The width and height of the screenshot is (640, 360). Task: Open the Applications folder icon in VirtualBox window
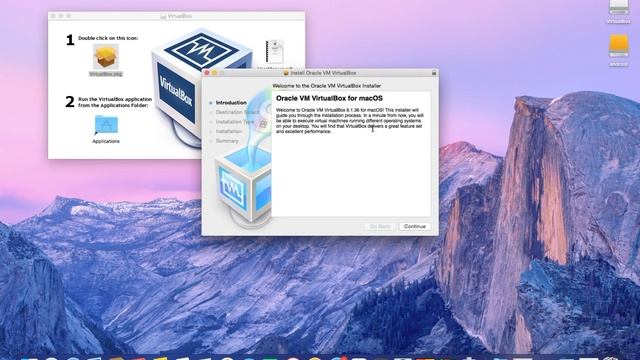106,125
